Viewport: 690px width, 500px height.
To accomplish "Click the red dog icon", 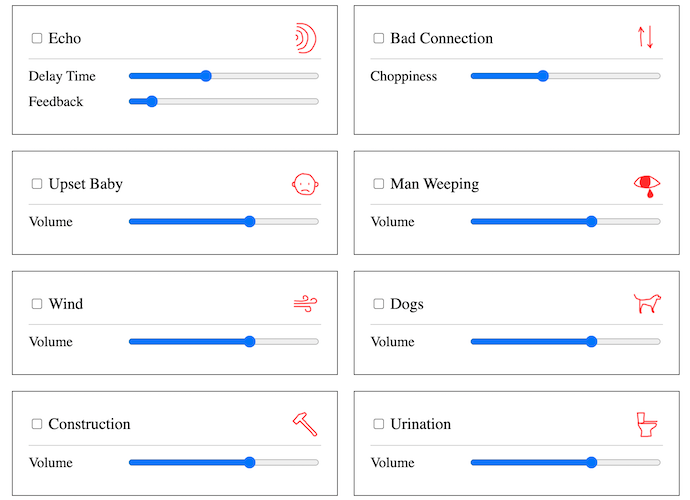I will pyautogui.click(x=647, y=303).
